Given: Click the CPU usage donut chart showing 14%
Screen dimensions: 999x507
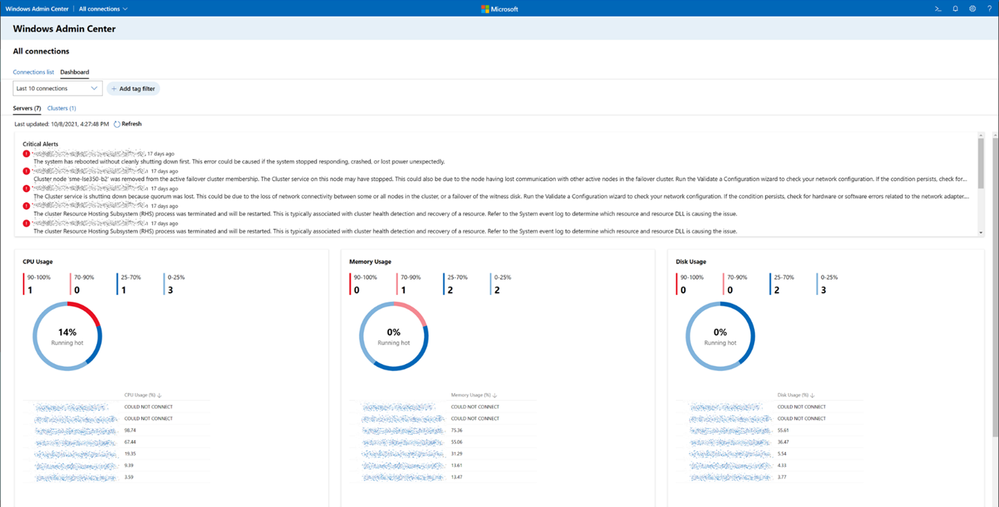Looking at the screenshot, I should click(x=67, y=336).
